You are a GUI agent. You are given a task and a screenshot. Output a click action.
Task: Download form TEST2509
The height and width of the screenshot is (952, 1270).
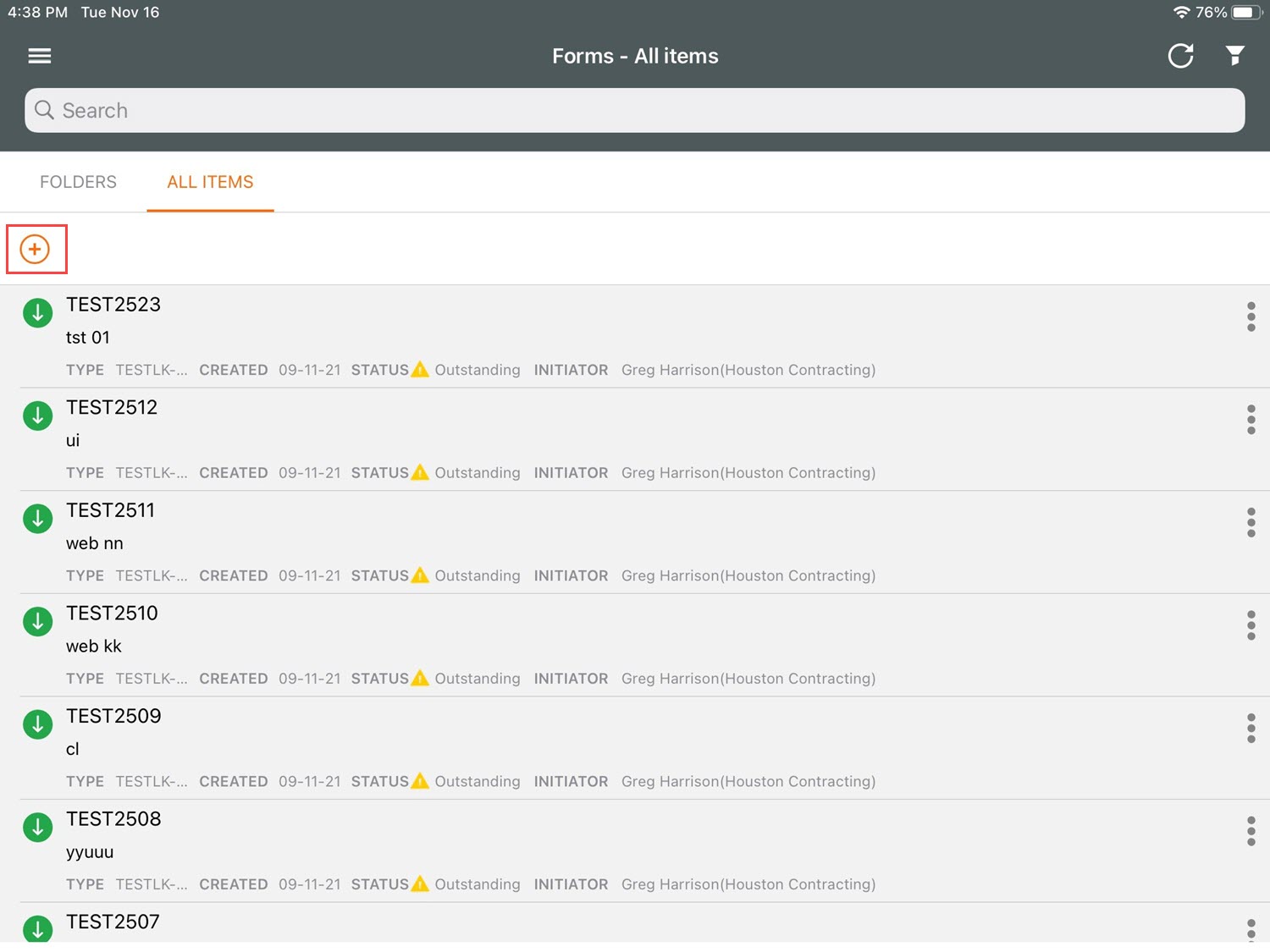[37, 724]
